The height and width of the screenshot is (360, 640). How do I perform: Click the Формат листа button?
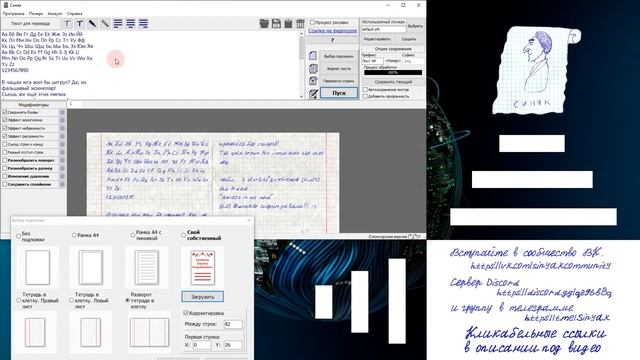click(x=339, y=69)
